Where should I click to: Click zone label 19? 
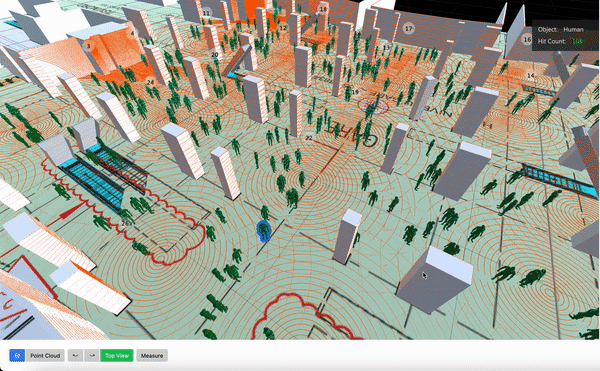click(355, 92)
